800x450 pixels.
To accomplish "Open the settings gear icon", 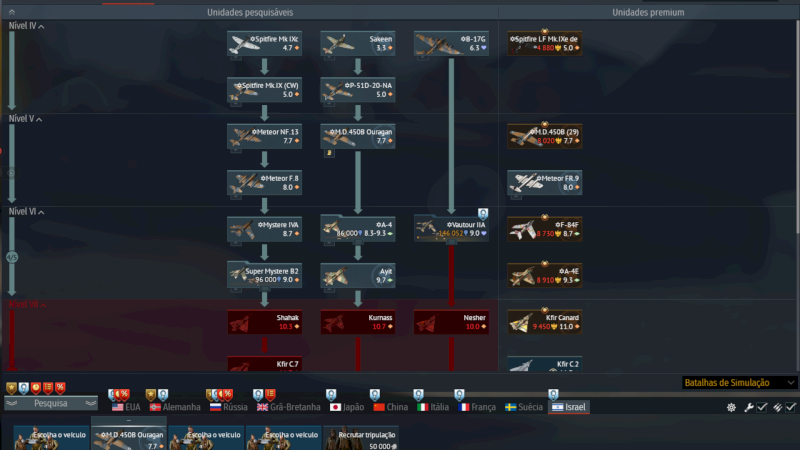I will coord(731,407).
